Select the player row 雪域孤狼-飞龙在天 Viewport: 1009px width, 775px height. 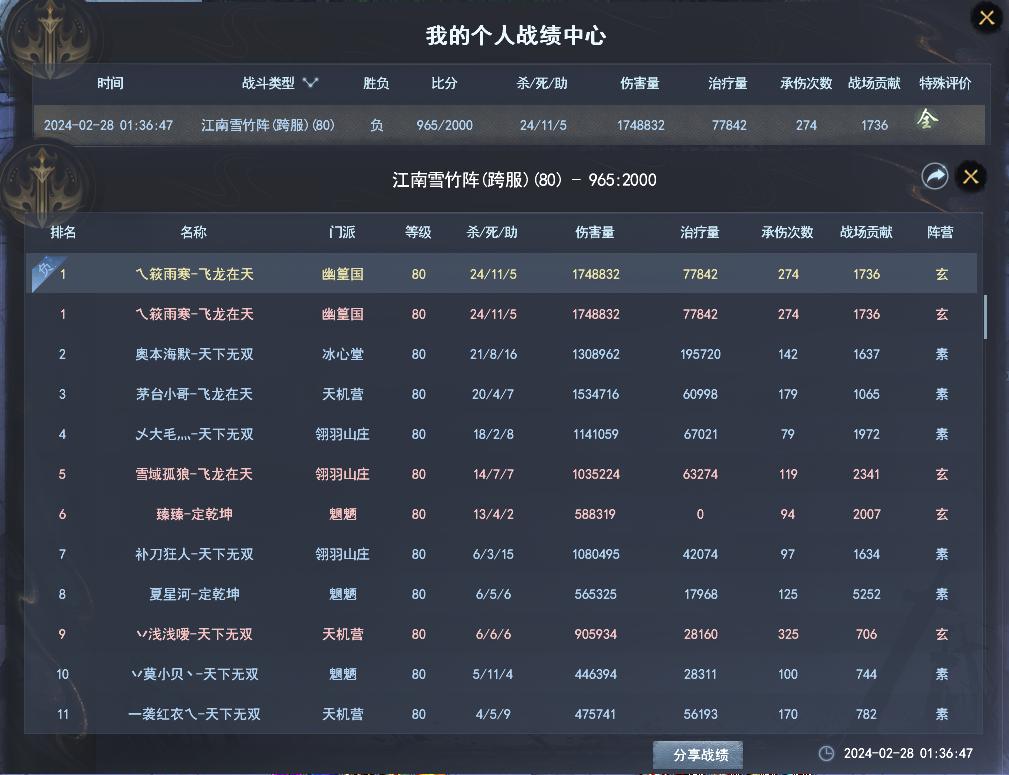click(501, 474)
